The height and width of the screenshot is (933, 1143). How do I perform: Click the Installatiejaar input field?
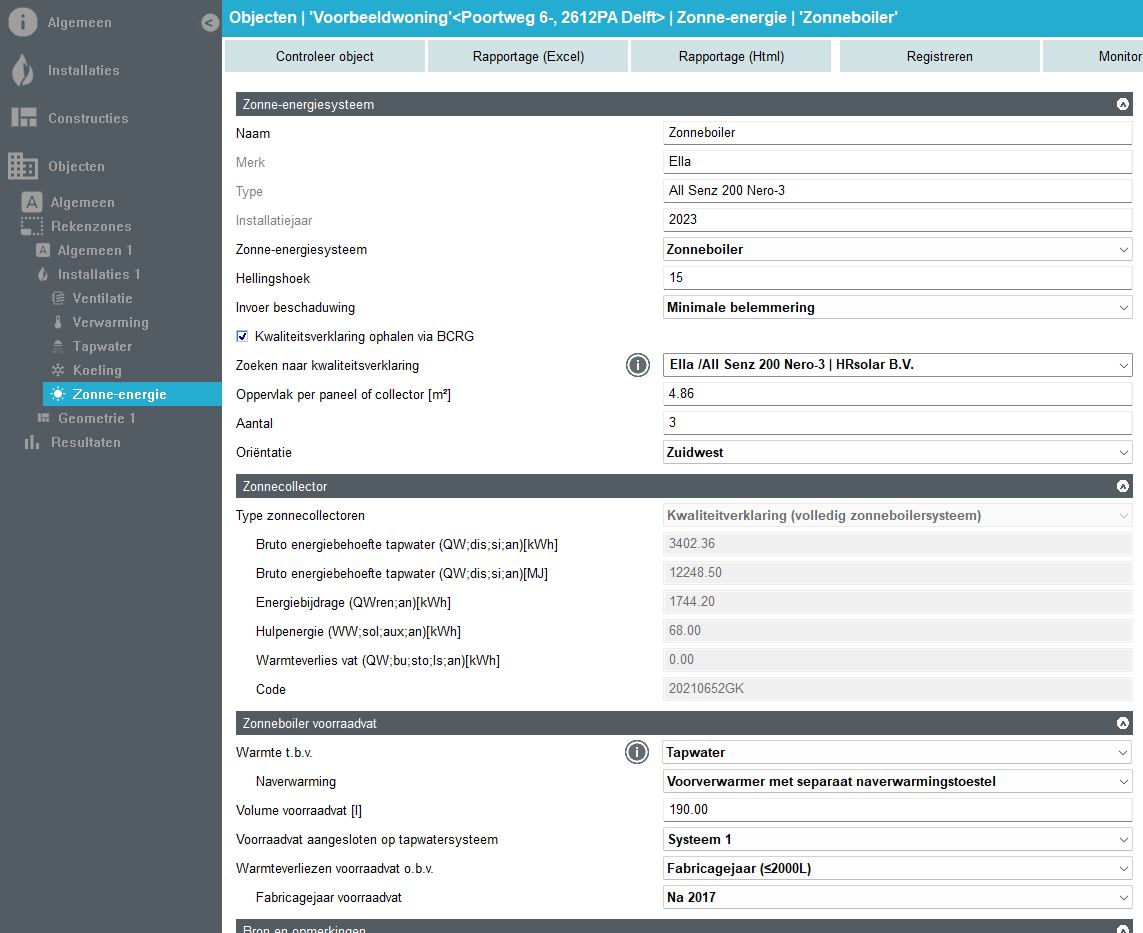[897, 220]
